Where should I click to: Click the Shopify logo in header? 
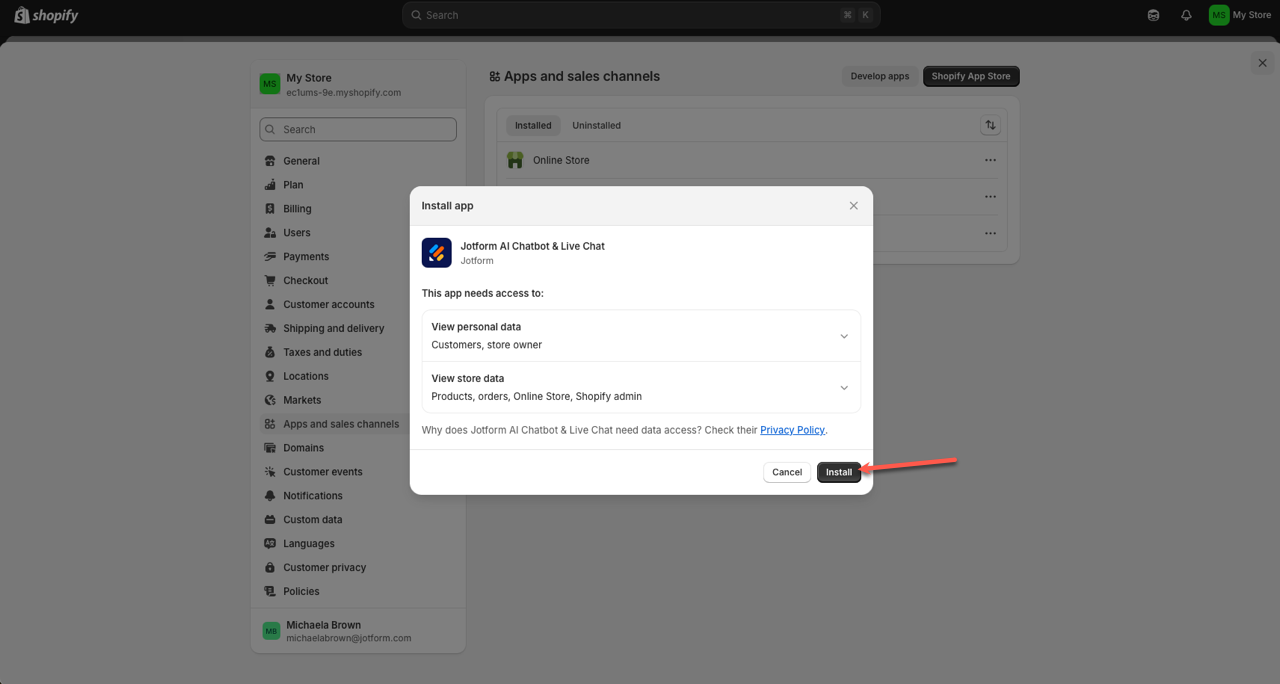pyautogui.click(x=46, y=15)
